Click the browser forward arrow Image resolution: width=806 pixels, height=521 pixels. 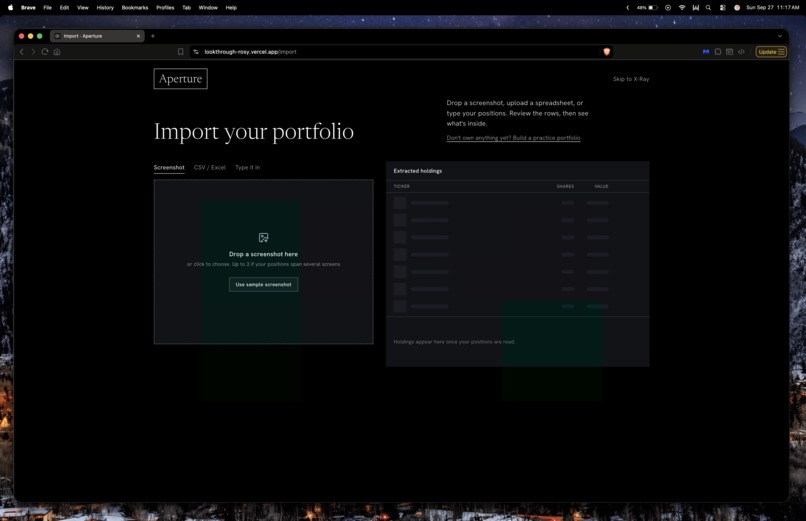33,52
